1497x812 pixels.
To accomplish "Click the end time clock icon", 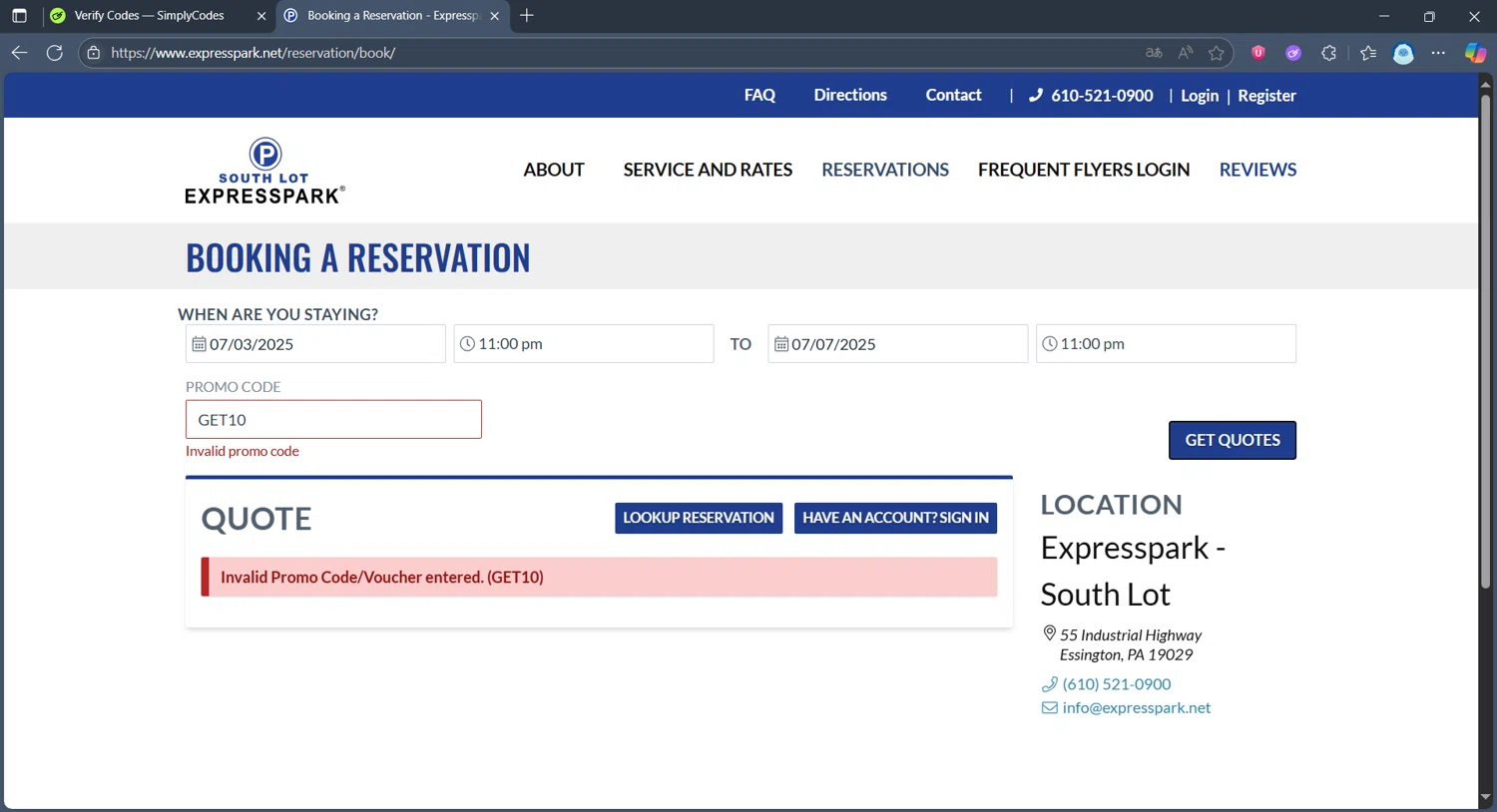I will pos(1050,344).
